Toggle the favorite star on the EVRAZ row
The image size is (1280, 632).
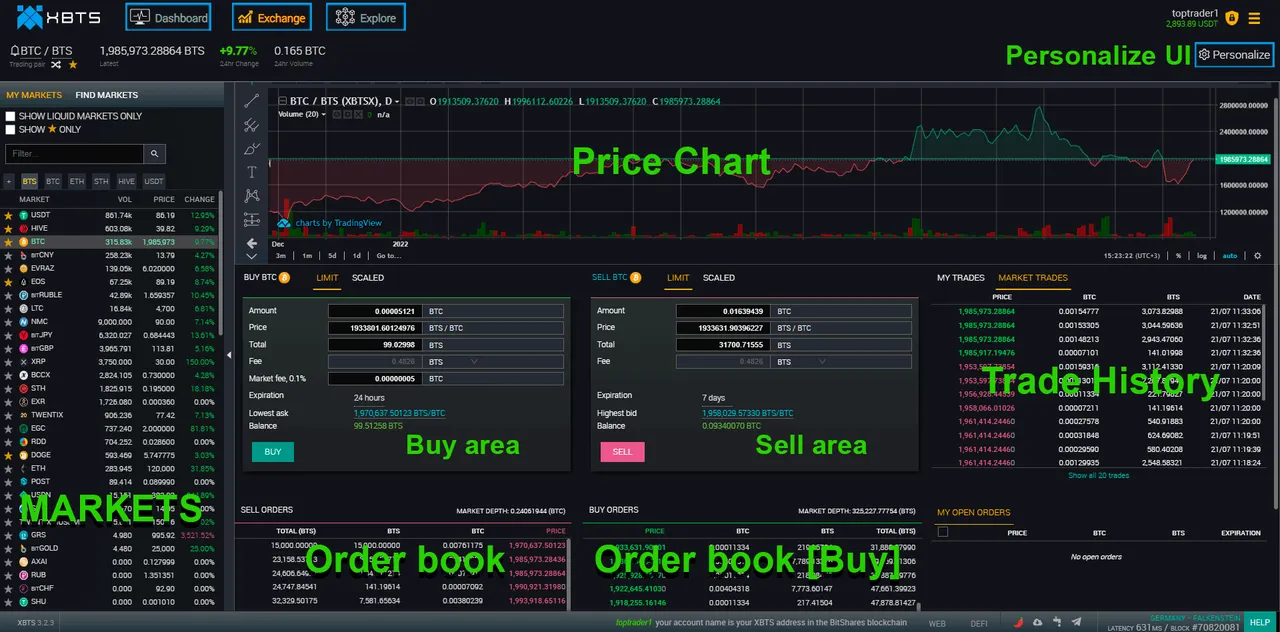[x=9, y=269]
